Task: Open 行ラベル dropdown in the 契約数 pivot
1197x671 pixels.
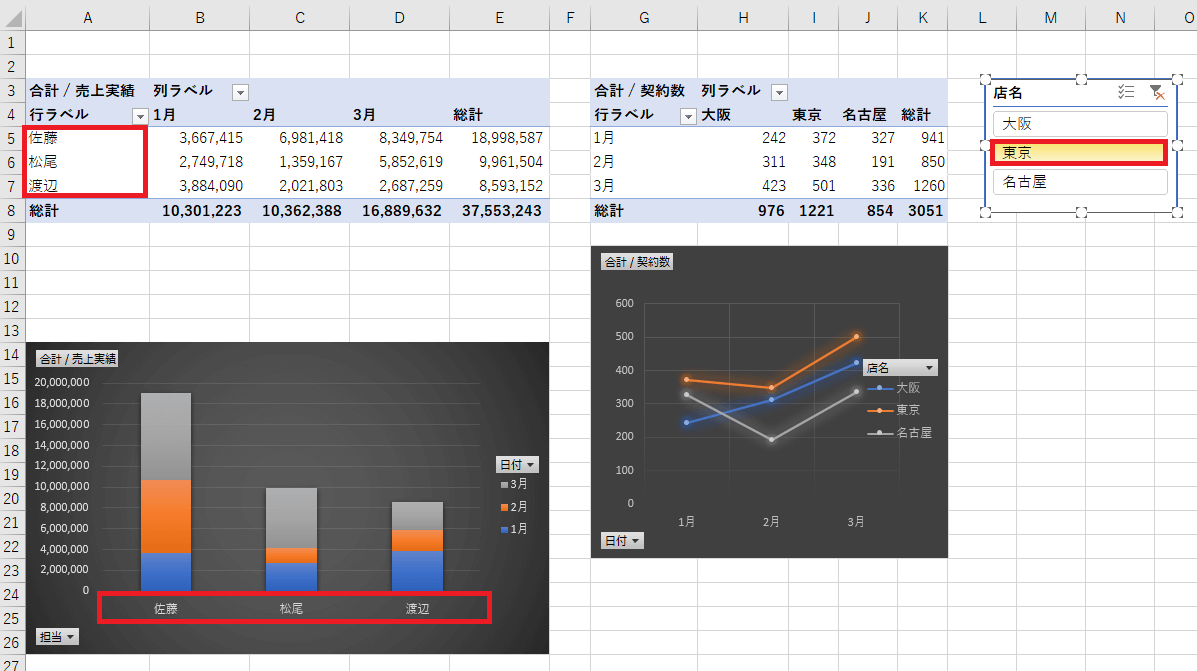Action: [x=687, y=116]
